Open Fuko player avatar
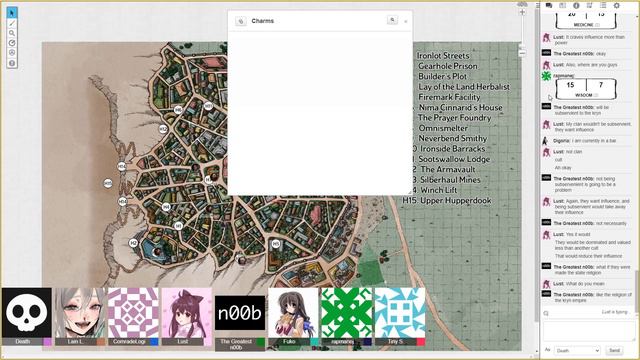640x360 pixels. (x=293, y=313)
